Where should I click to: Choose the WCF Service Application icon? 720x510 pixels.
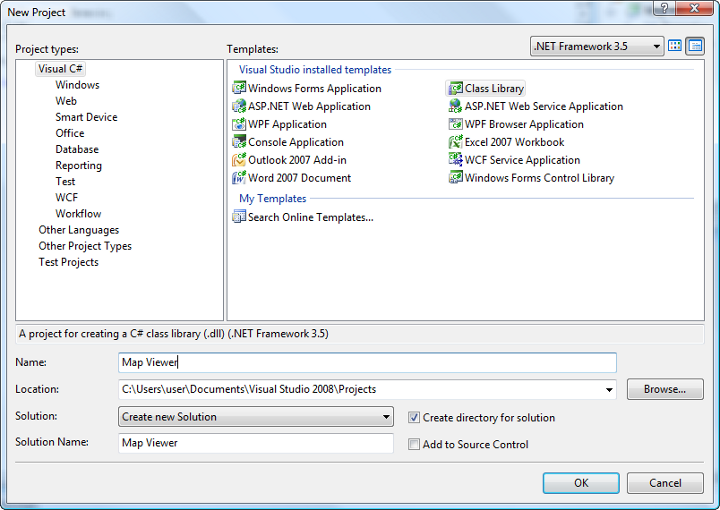tap(456, 159)
